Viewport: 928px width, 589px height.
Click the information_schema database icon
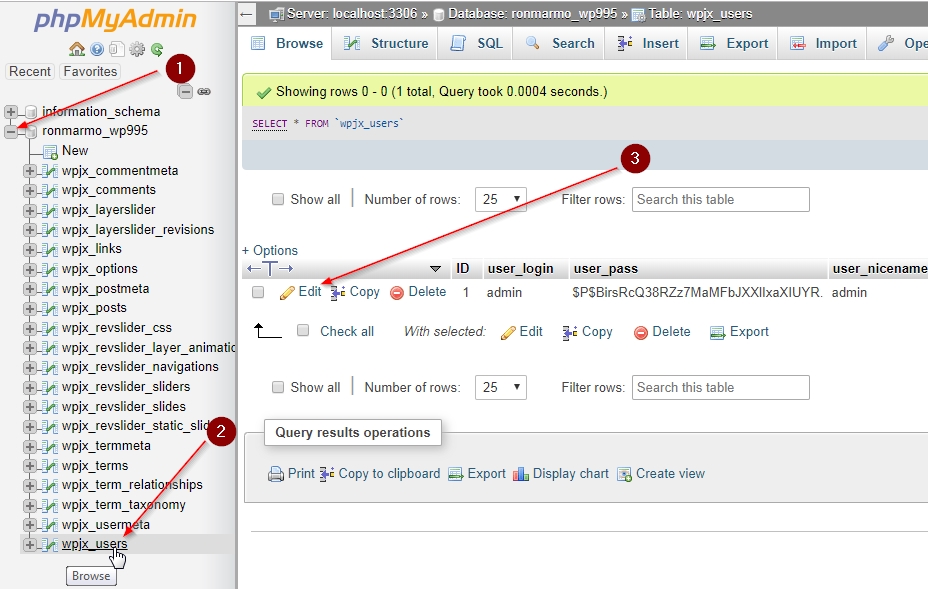[x=31, y=111]
